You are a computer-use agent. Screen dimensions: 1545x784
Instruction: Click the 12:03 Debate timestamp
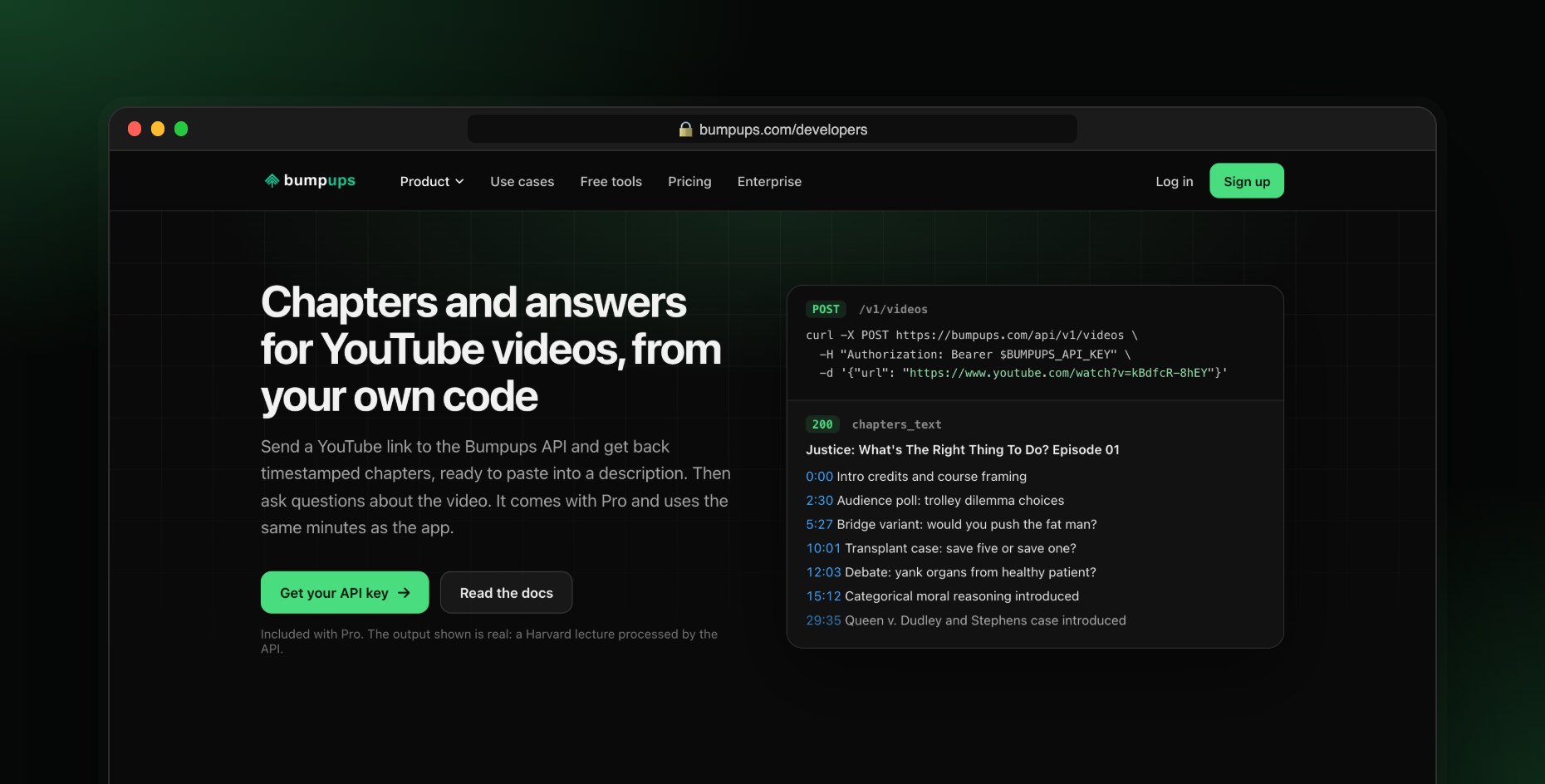point(823,572)
